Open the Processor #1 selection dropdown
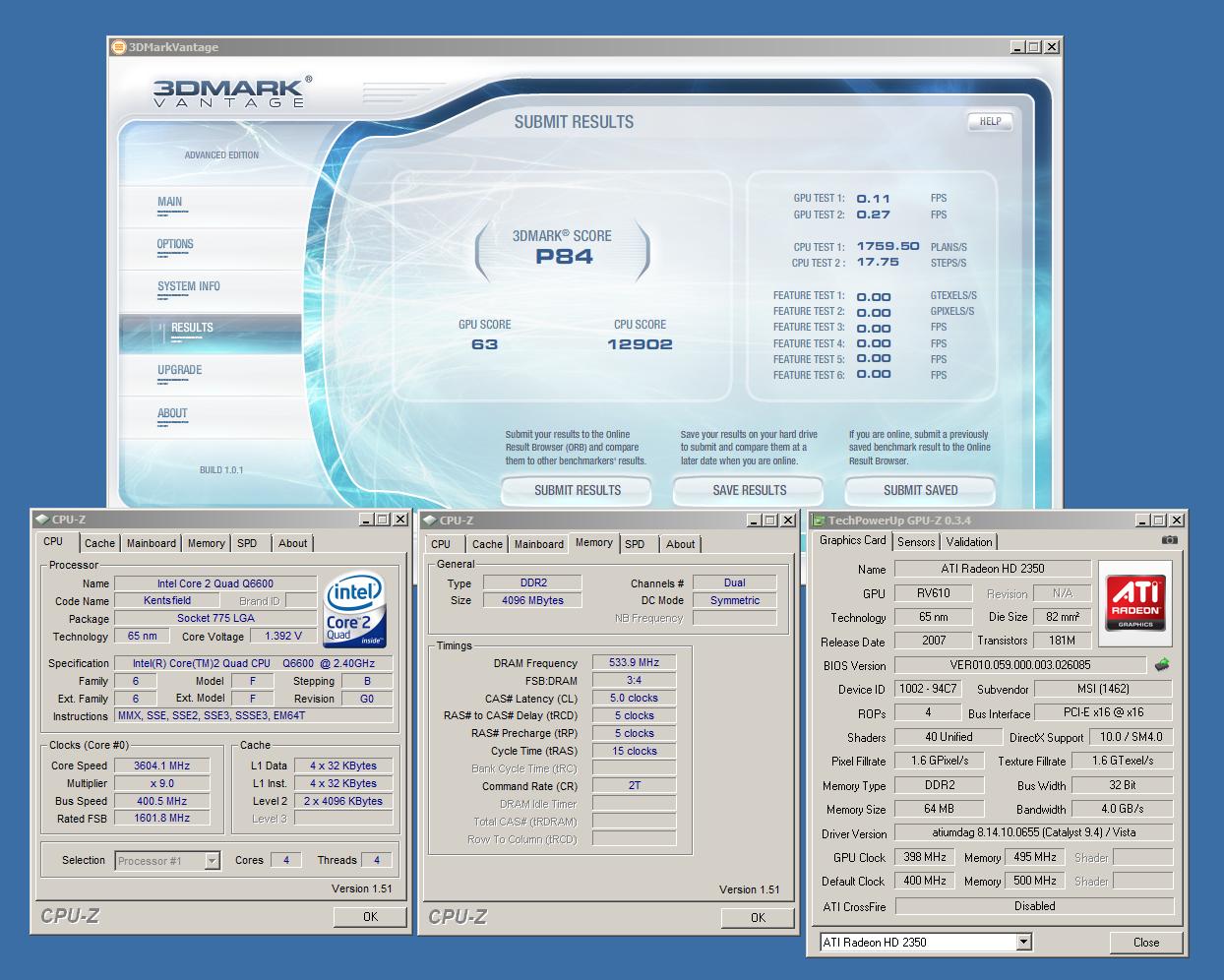 (212, 861)
